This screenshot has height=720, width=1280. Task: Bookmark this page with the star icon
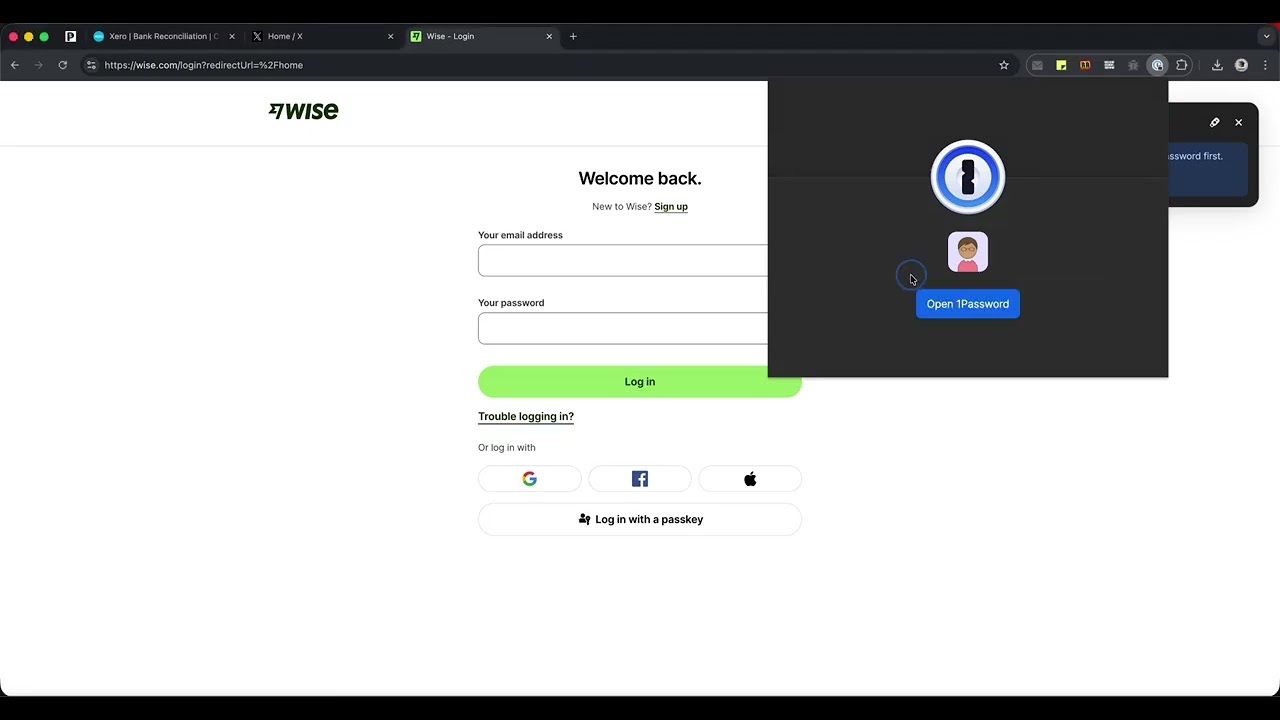[x=1004, y=65]
